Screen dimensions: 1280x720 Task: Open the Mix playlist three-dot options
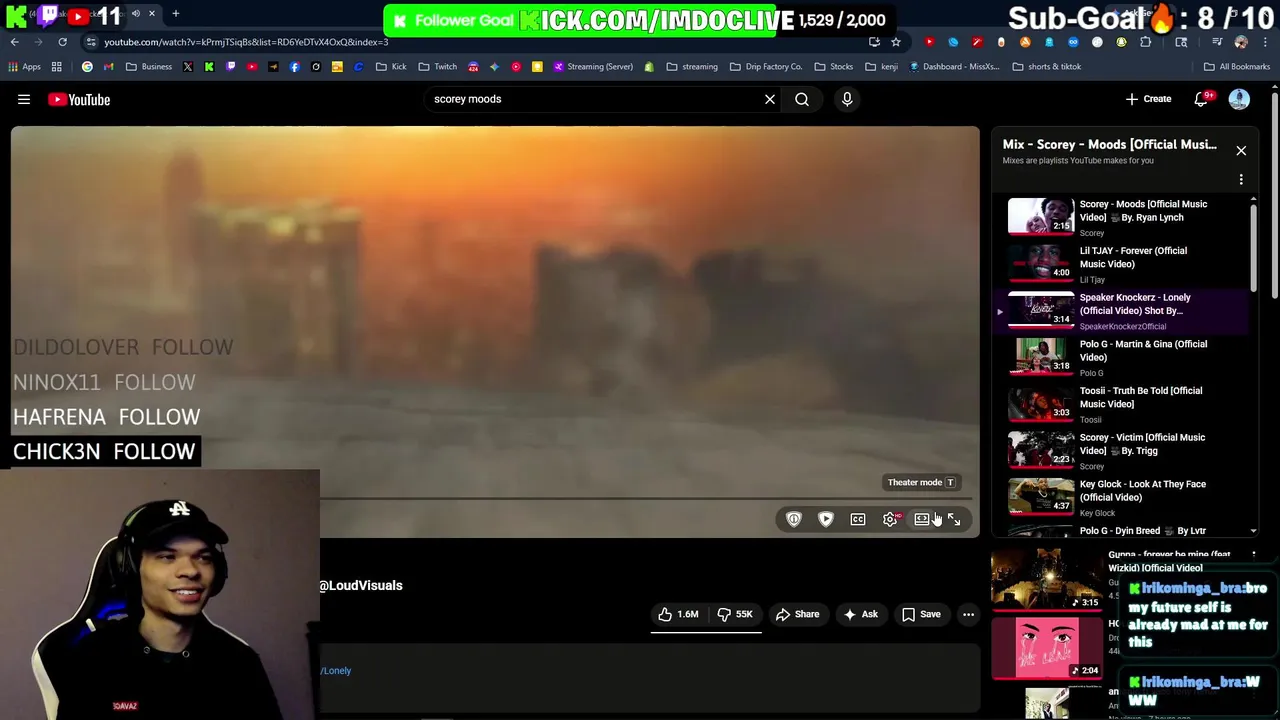pos(1241,180)
